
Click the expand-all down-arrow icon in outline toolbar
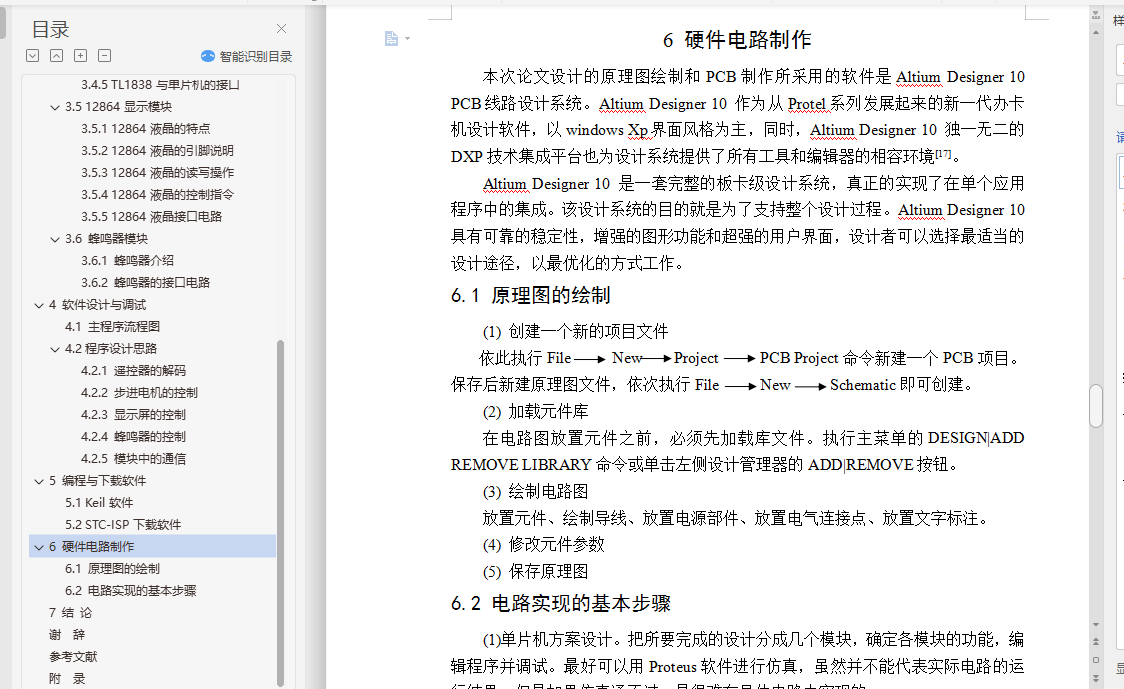(x=32, y=55)
